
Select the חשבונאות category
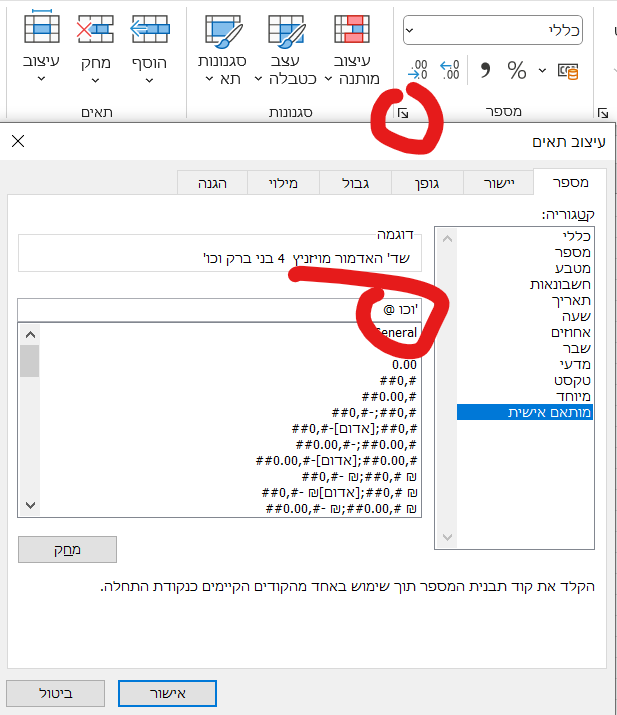(525, 284)
